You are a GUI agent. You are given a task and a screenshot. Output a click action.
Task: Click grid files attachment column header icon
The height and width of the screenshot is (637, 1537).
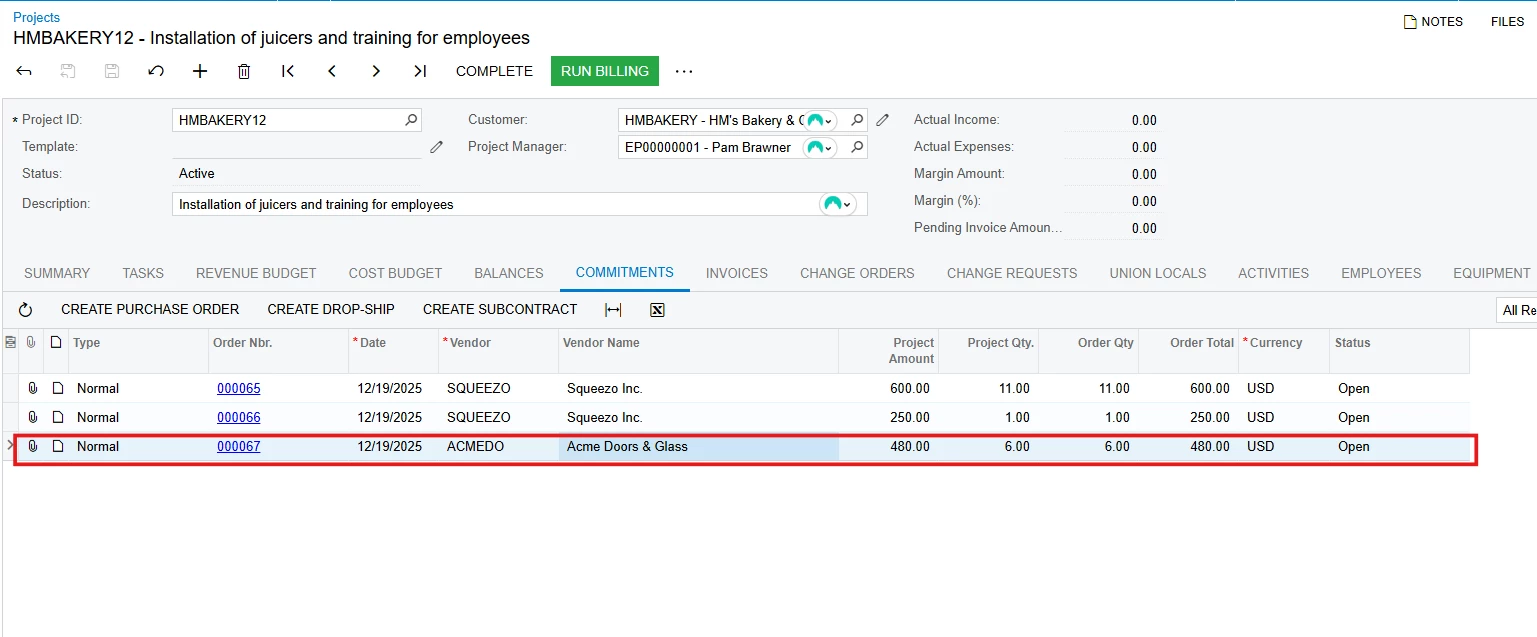click(31, 342)
